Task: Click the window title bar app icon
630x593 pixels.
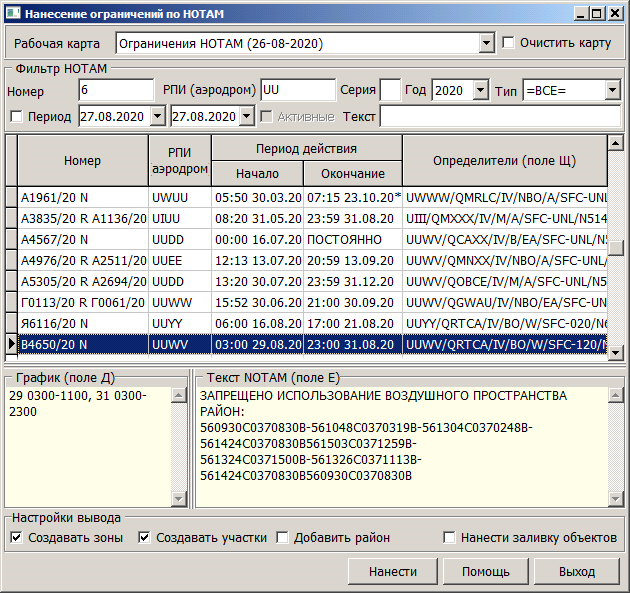Action: pos(11,13)
